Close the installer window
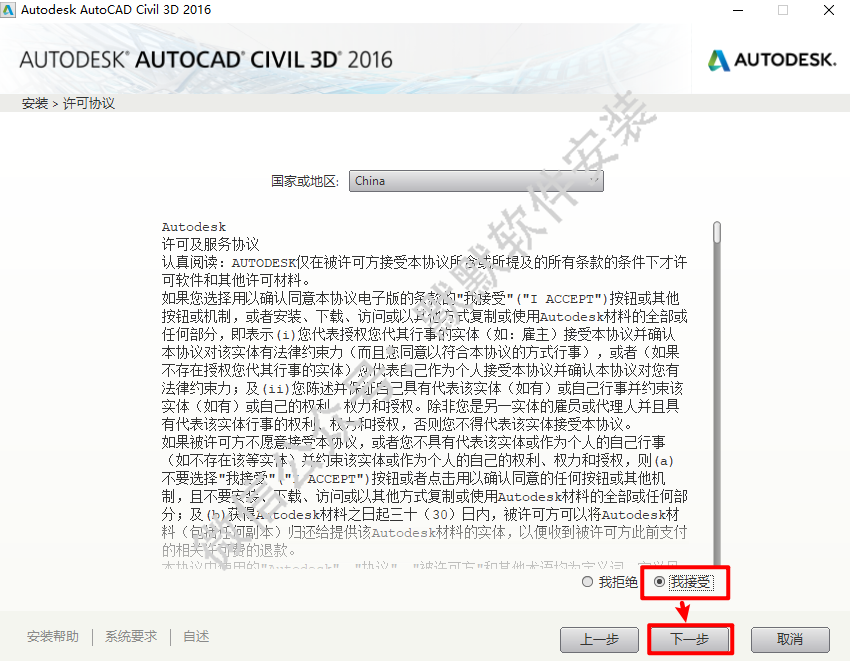Image resolution: width=850 pixels, height=661 pixels. pyautogui.click(x=829, y=10)
